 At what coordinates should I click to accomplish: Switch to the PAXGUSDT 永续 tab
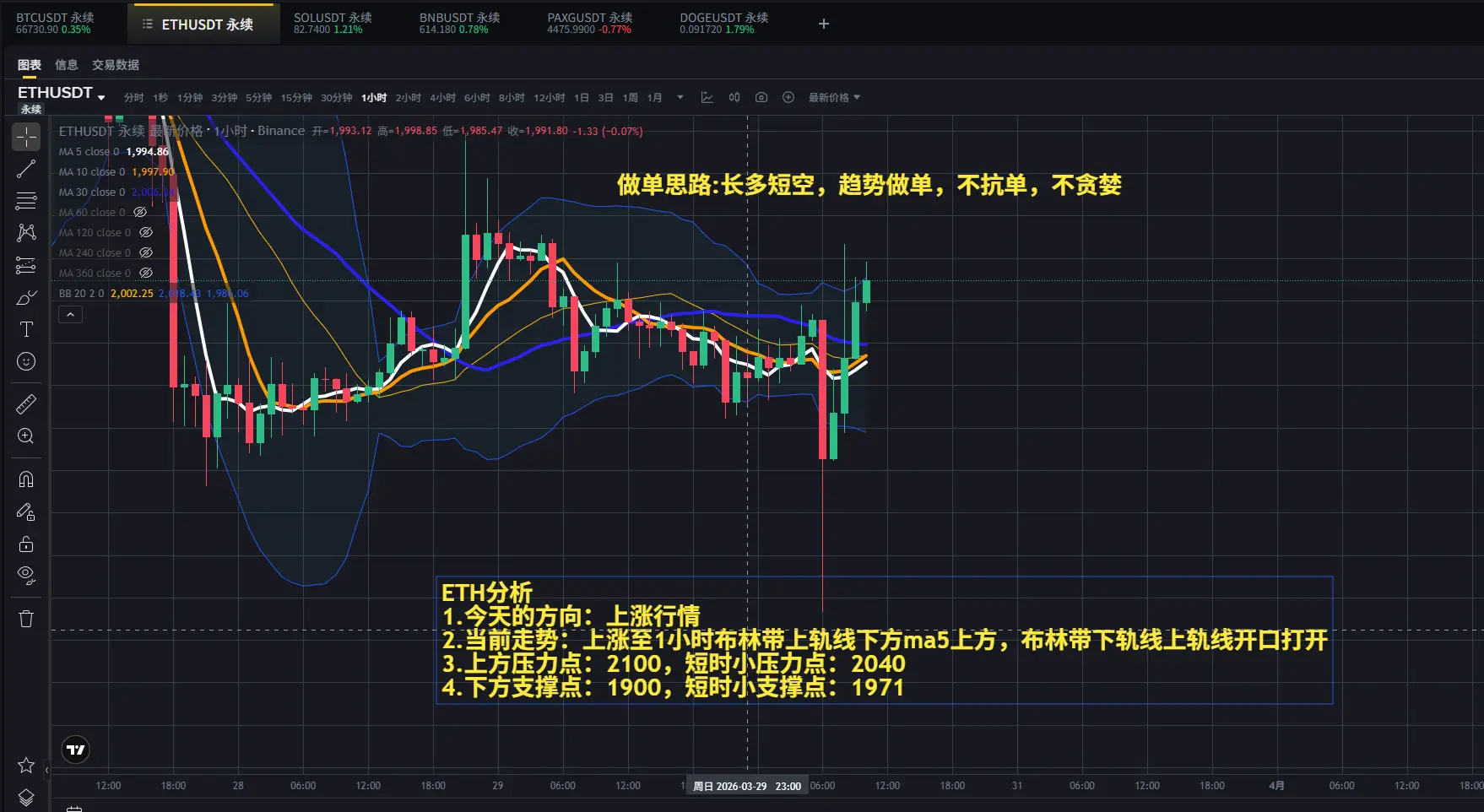click(589, 23)
